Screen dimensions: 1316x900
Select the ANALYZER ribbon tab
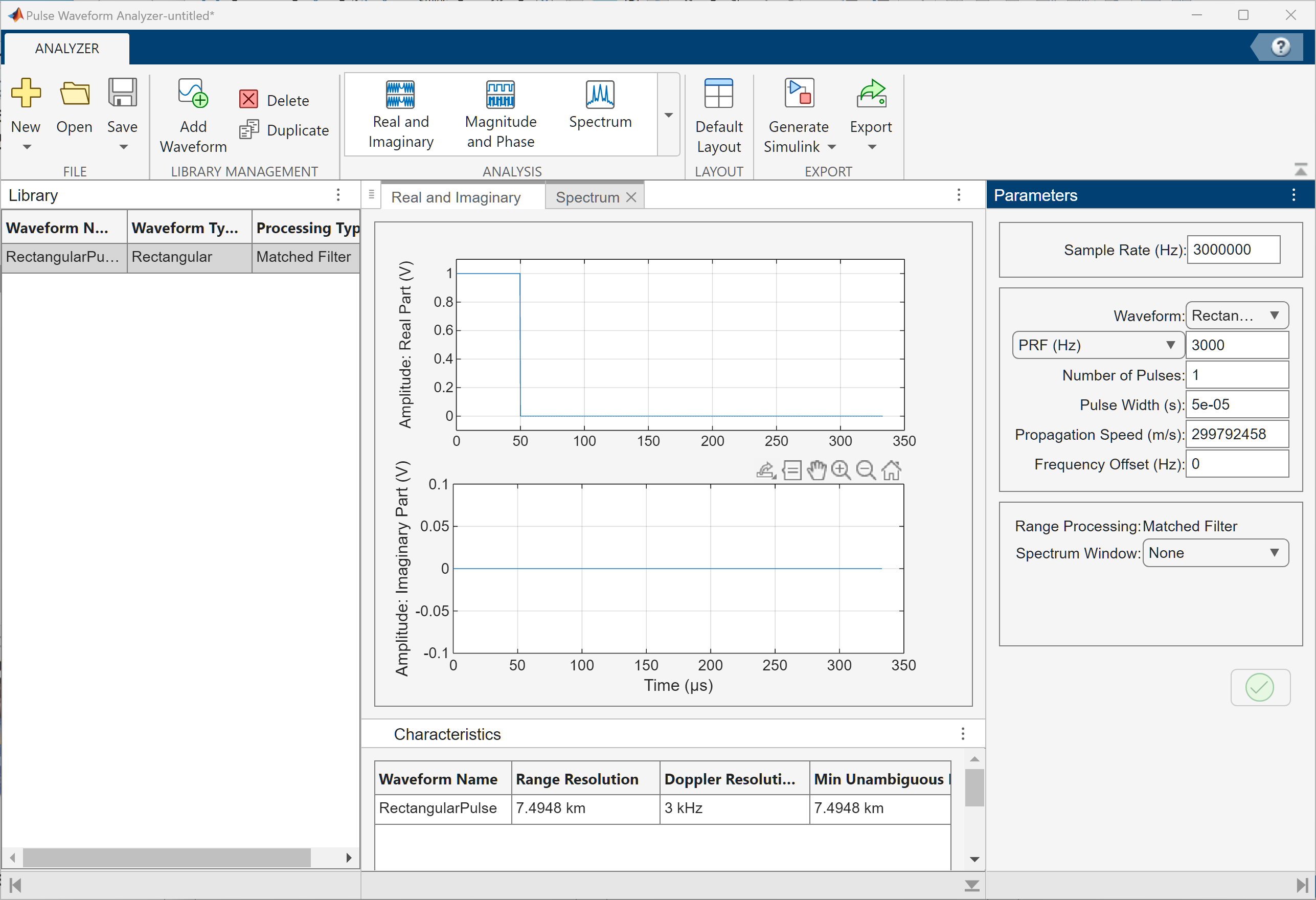click(67, 48)
